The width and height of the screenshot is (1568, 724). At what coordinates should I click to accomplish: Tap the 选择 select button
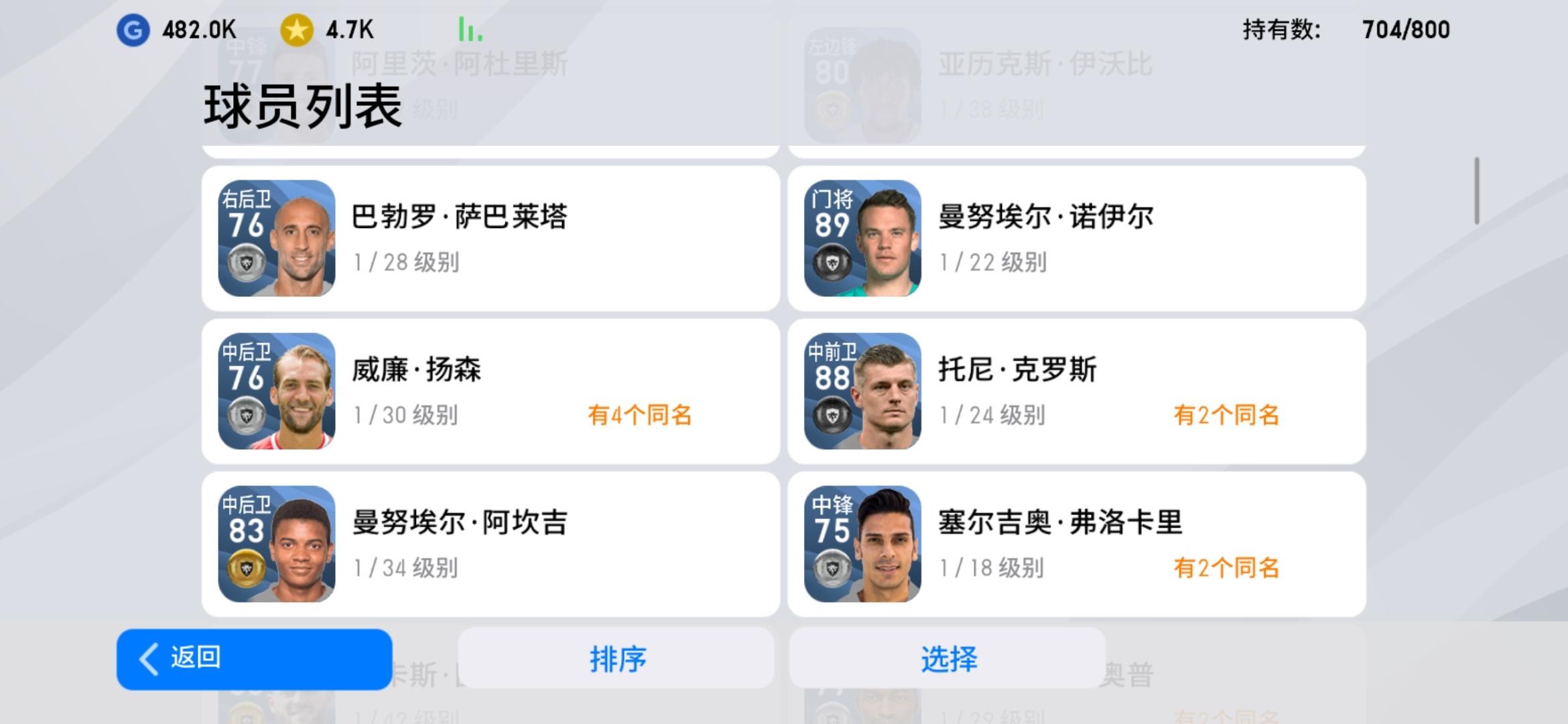pos(948,658)
